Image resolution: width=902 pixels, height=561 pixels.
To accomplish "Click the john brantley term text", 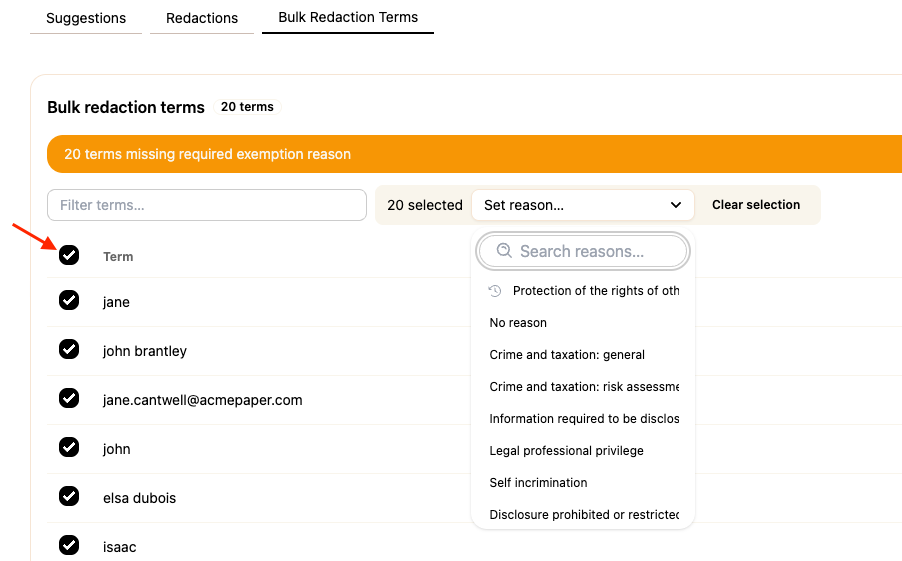I will tap(145, 351).
